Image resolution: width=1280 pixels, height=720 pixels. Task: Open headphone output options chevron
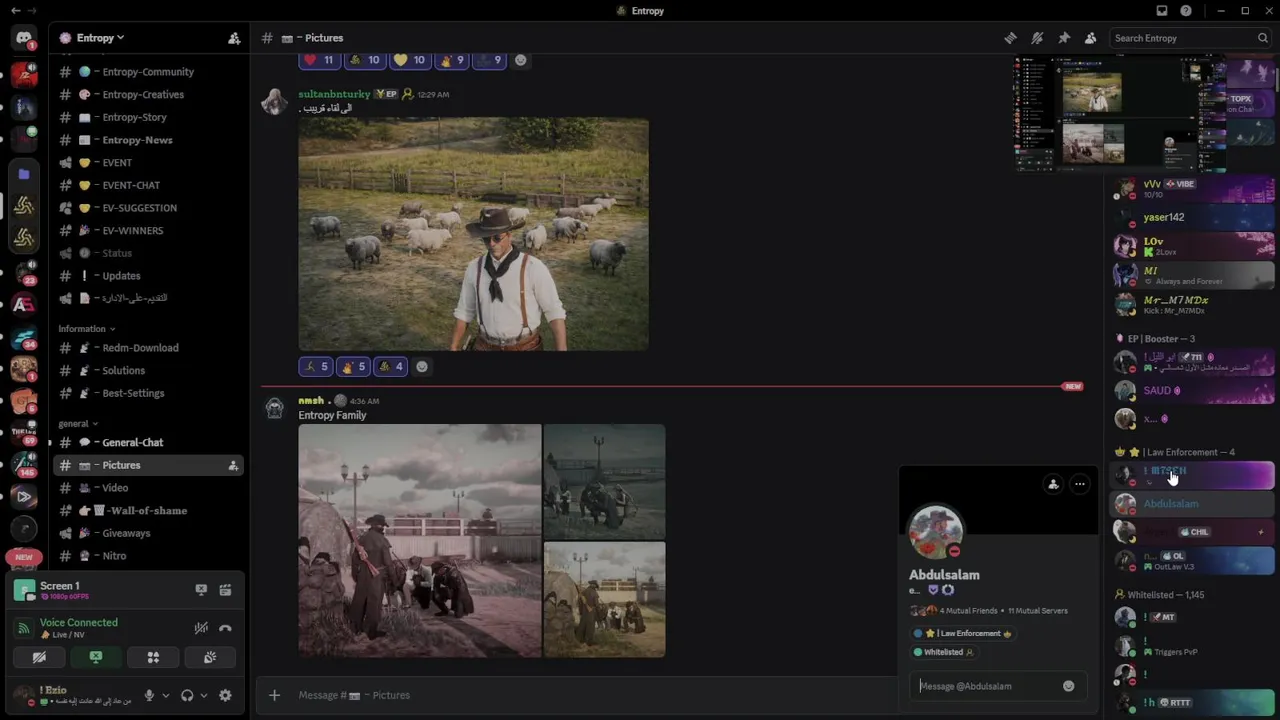click(204, 695)
